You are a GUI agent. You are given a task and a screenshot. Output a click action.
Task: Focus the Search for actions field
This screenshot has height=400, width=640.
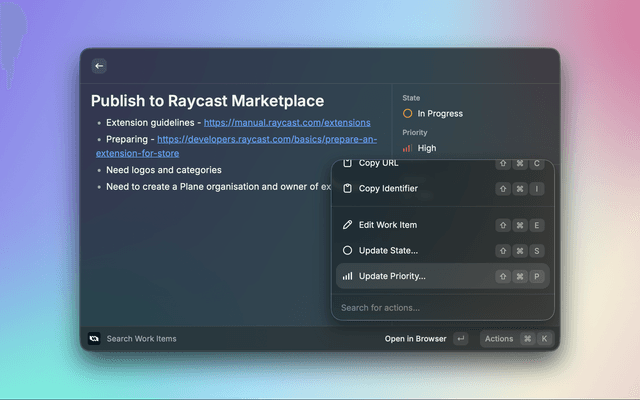(440, 307)
